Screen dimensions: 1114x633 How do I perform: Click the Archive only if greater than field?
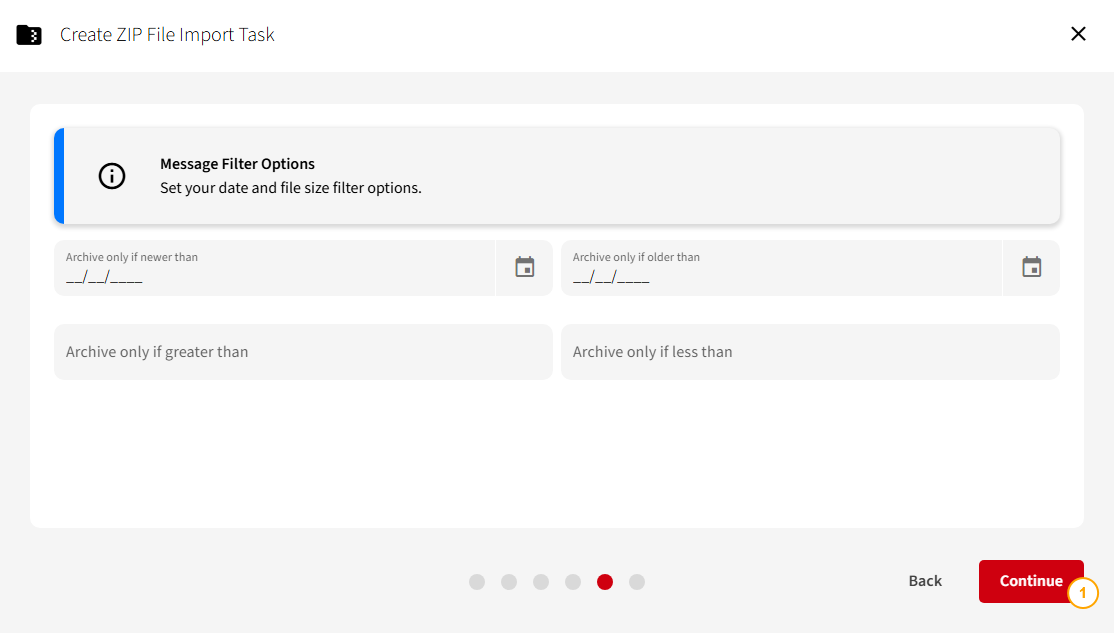303,352
